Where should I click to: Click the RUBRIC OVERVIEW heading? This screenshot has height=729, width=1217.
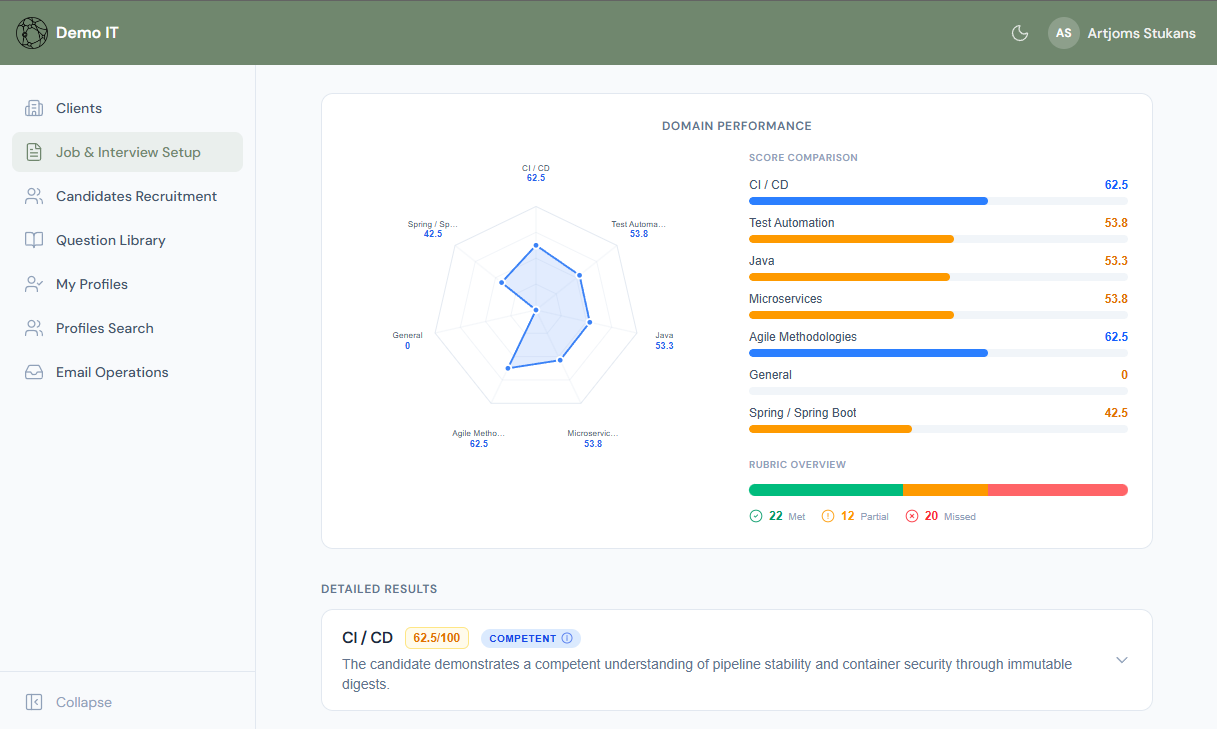click(x=797, y=465)
